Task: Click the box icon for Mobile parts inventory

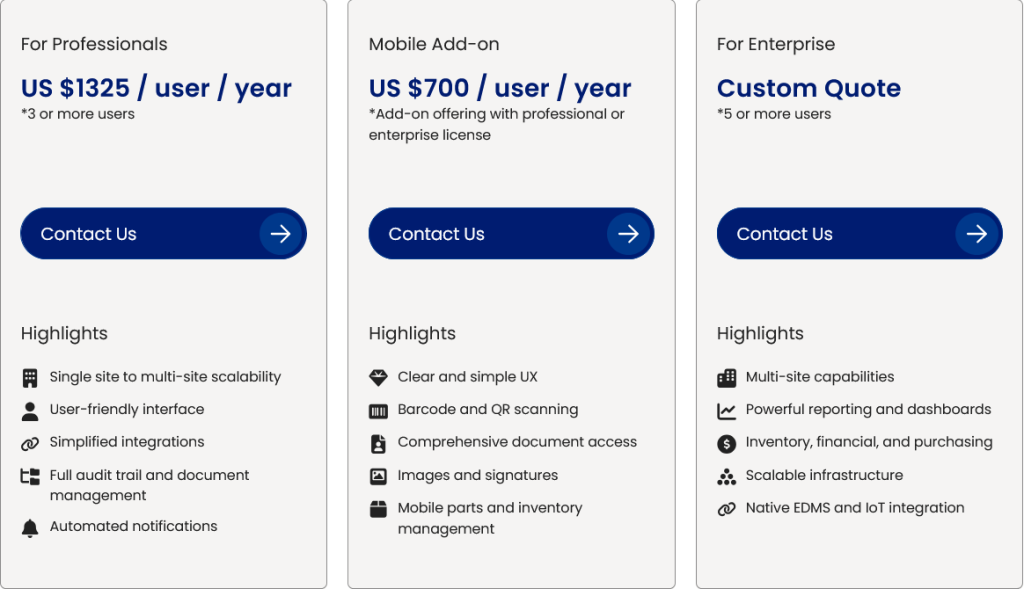Action: 378,509
